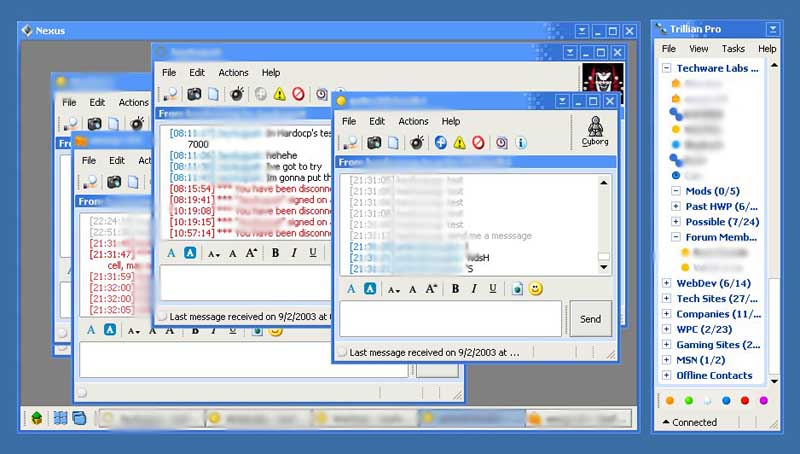Click the yellow warning triangle in the Cyborg chat toolbar
This screenshot has width=800, height=454.
click(459, 143)
